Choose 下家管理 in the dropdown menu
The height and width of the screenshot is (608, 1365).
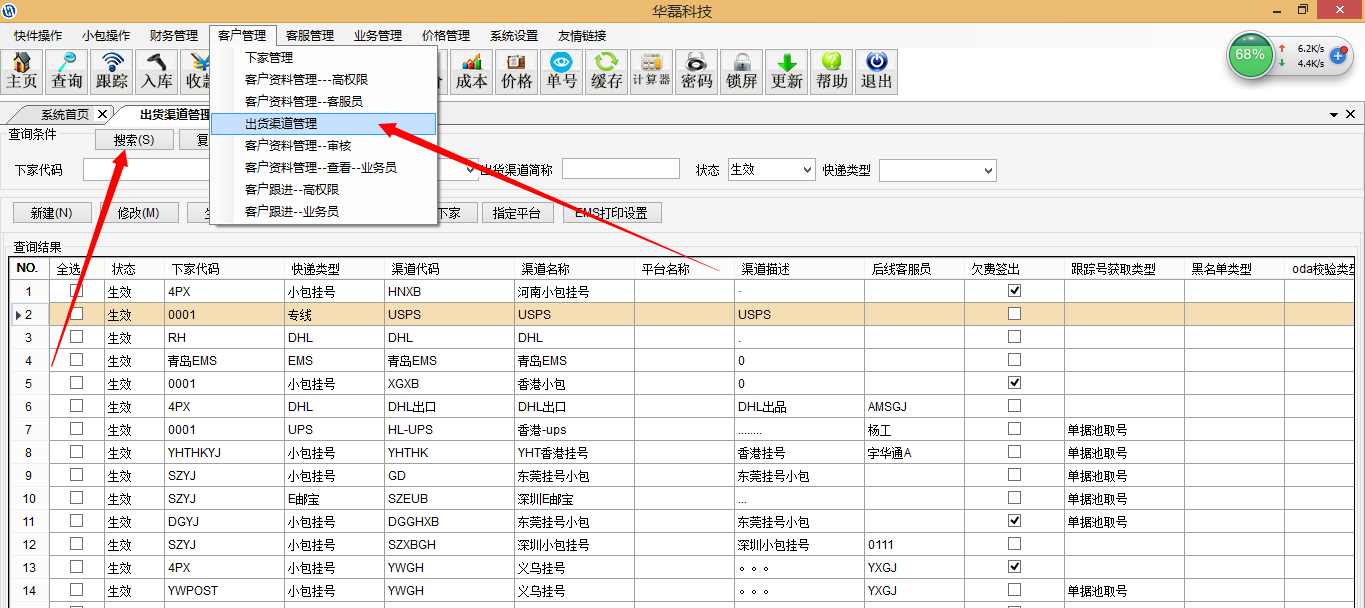pos(269,58)
